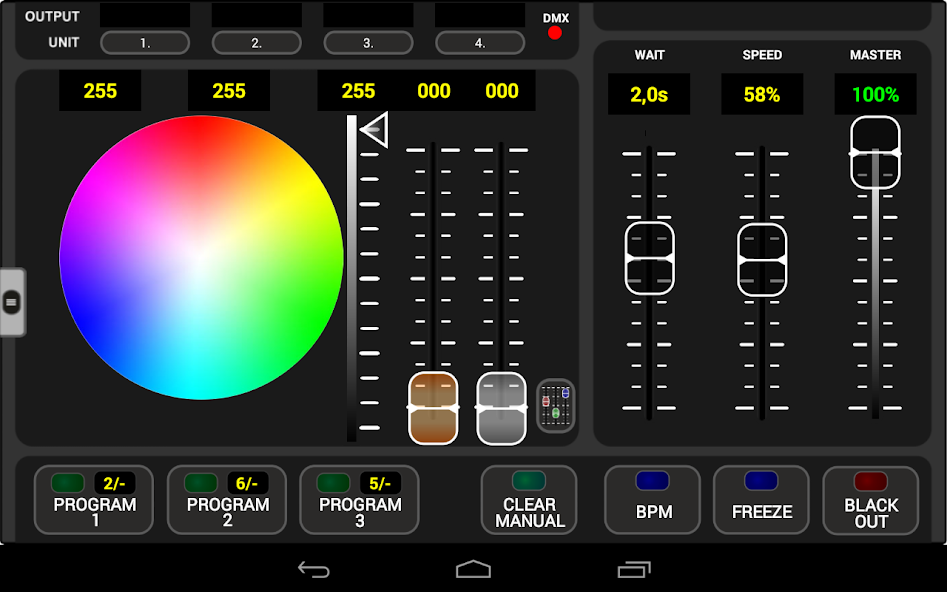
Task: Select Unit 4 output
Action: pos(480,42)
